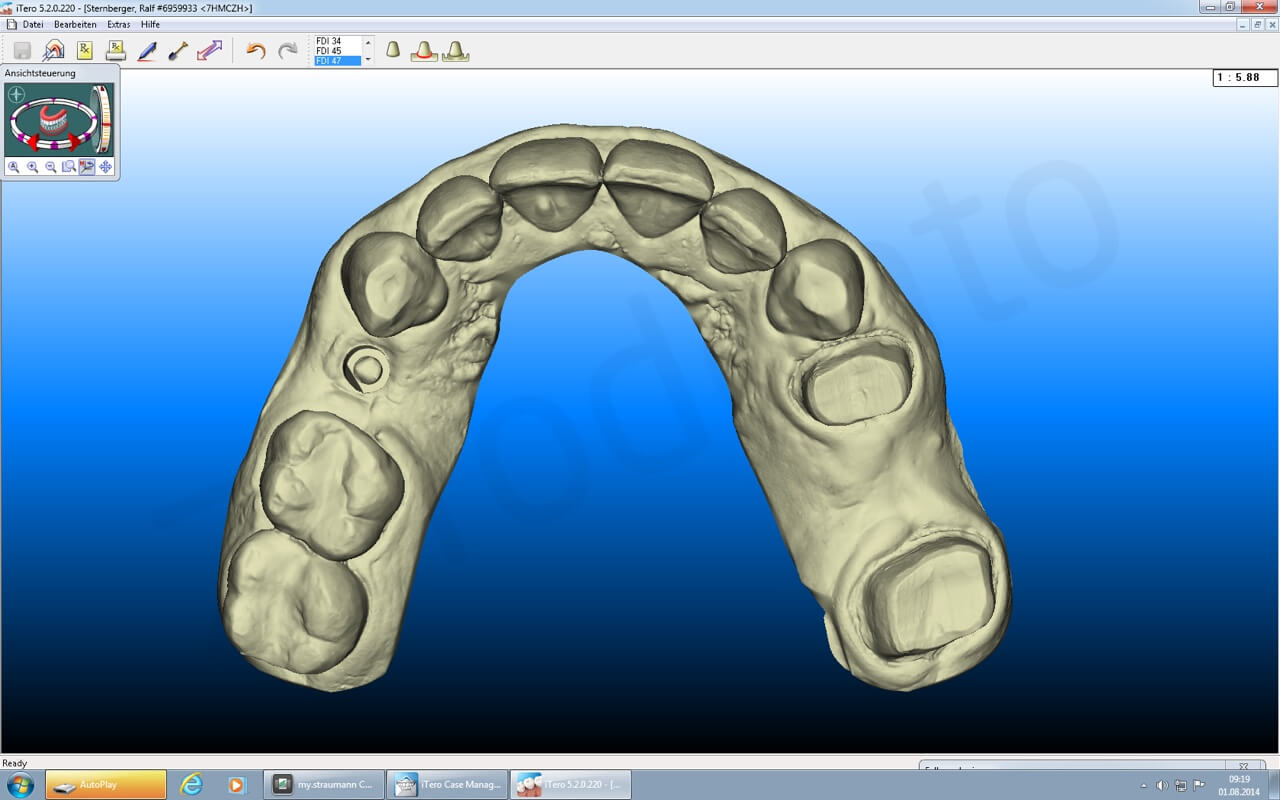The image size is (1280, 800).
Task: Select the purple double-arrow measurement tool
Action: 209,50
